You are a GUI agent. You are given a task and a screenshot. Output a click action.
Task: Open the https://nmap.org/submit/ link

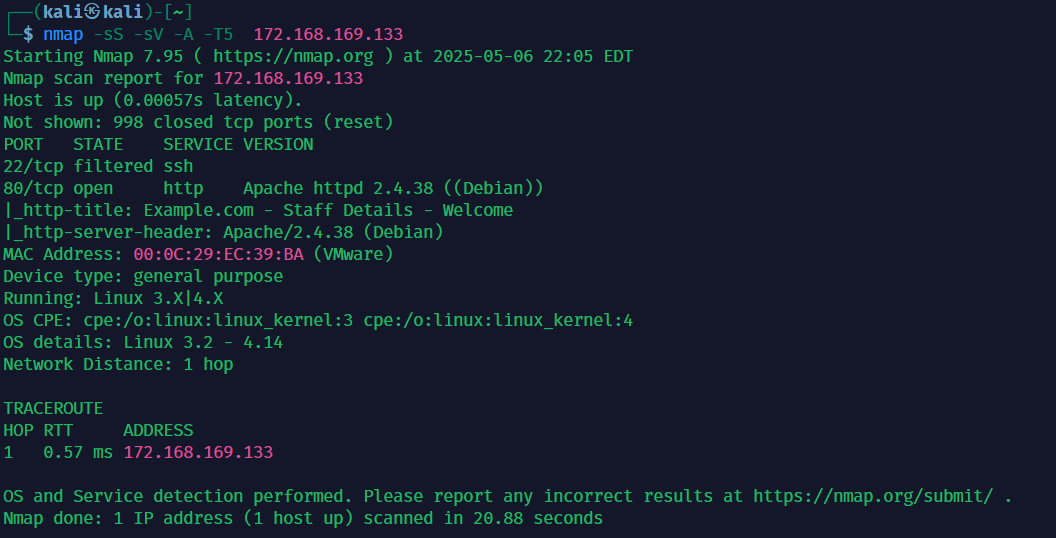873,496
